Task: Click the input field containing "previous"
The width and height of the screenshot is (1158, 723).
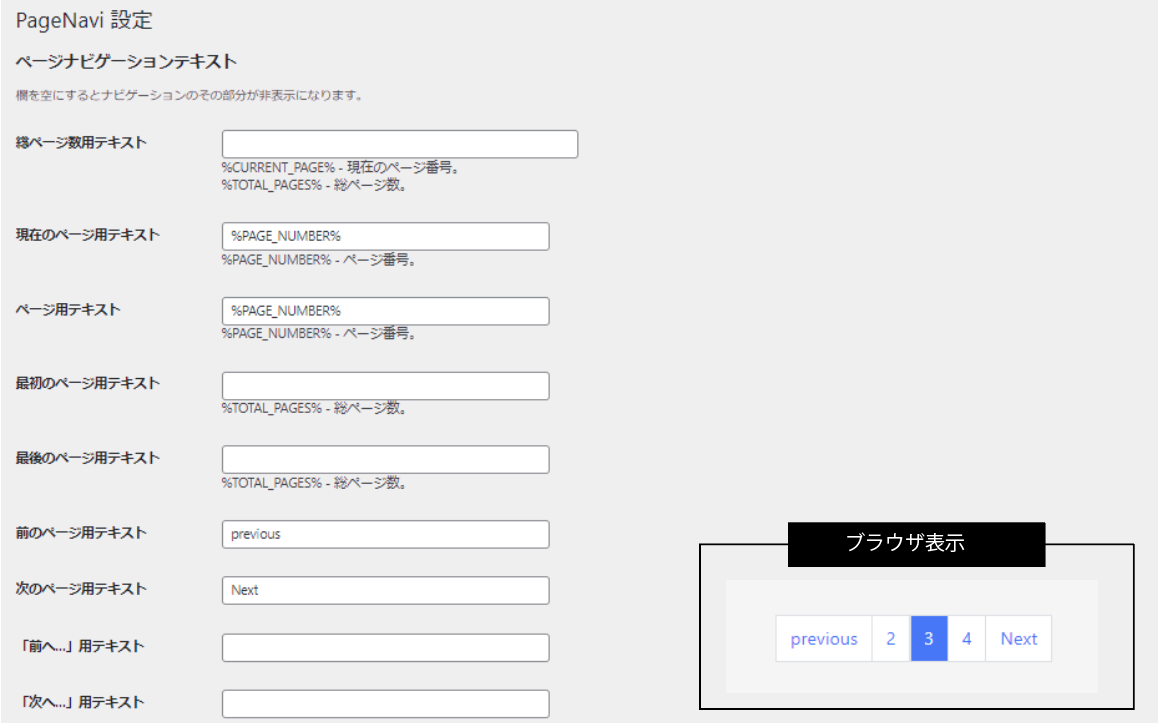Action: click(385, 534)
